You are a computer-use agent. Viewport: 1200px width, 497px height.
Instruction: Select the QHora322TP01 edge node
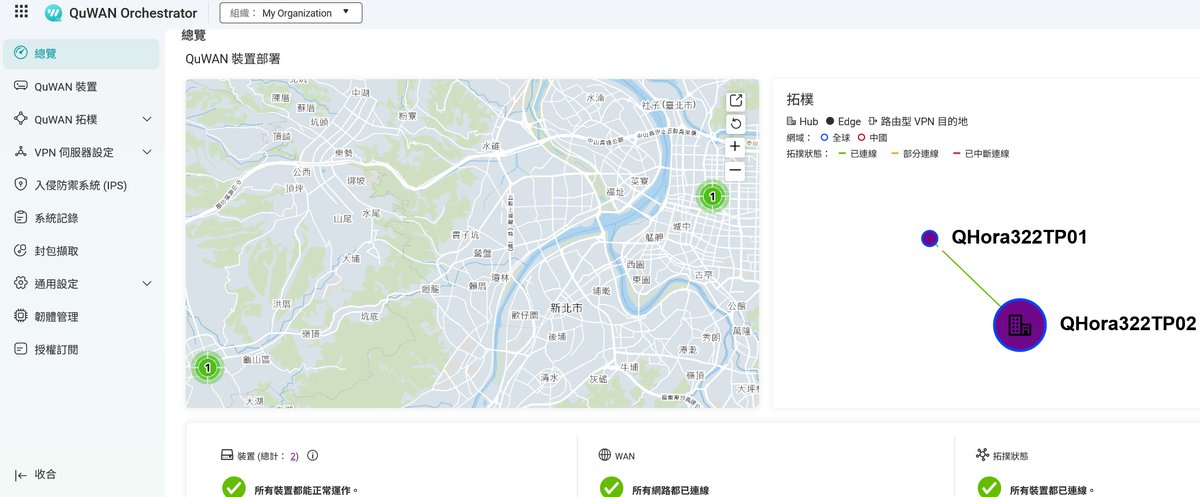(x=929, y=238)
